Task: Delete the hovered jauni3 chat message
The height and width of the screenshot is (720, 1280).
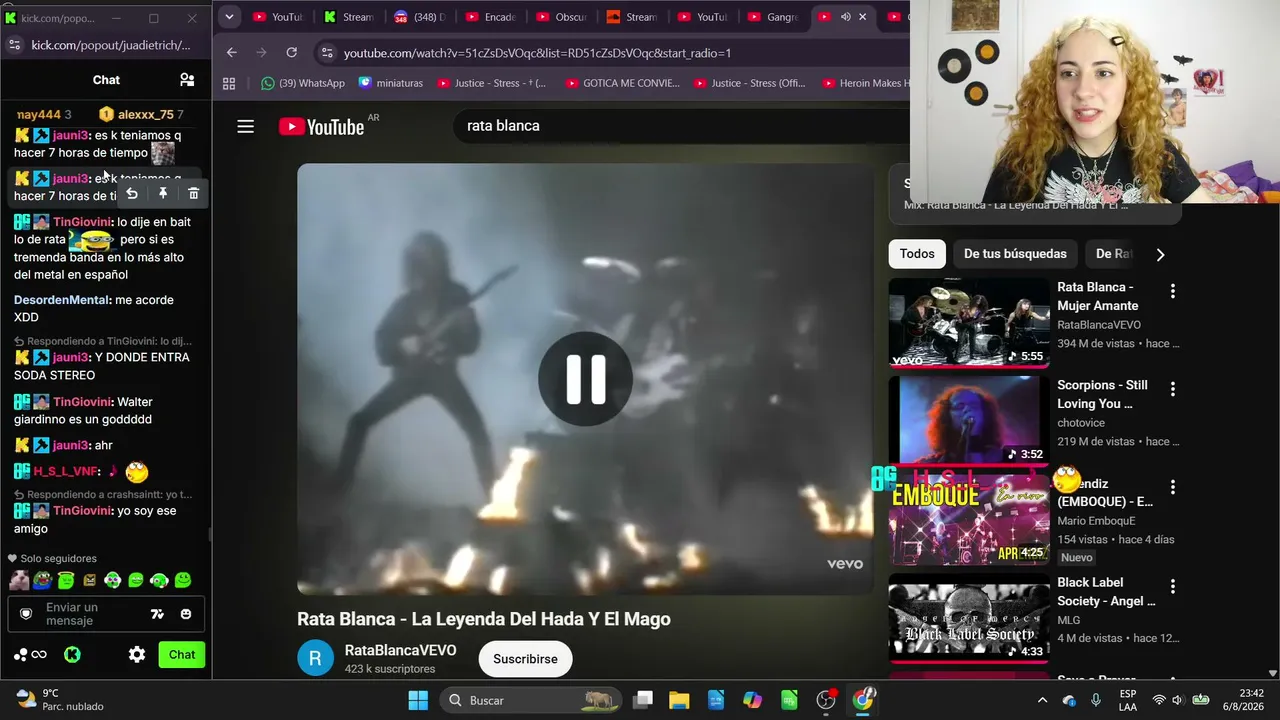Action: [x=194, y=194]
